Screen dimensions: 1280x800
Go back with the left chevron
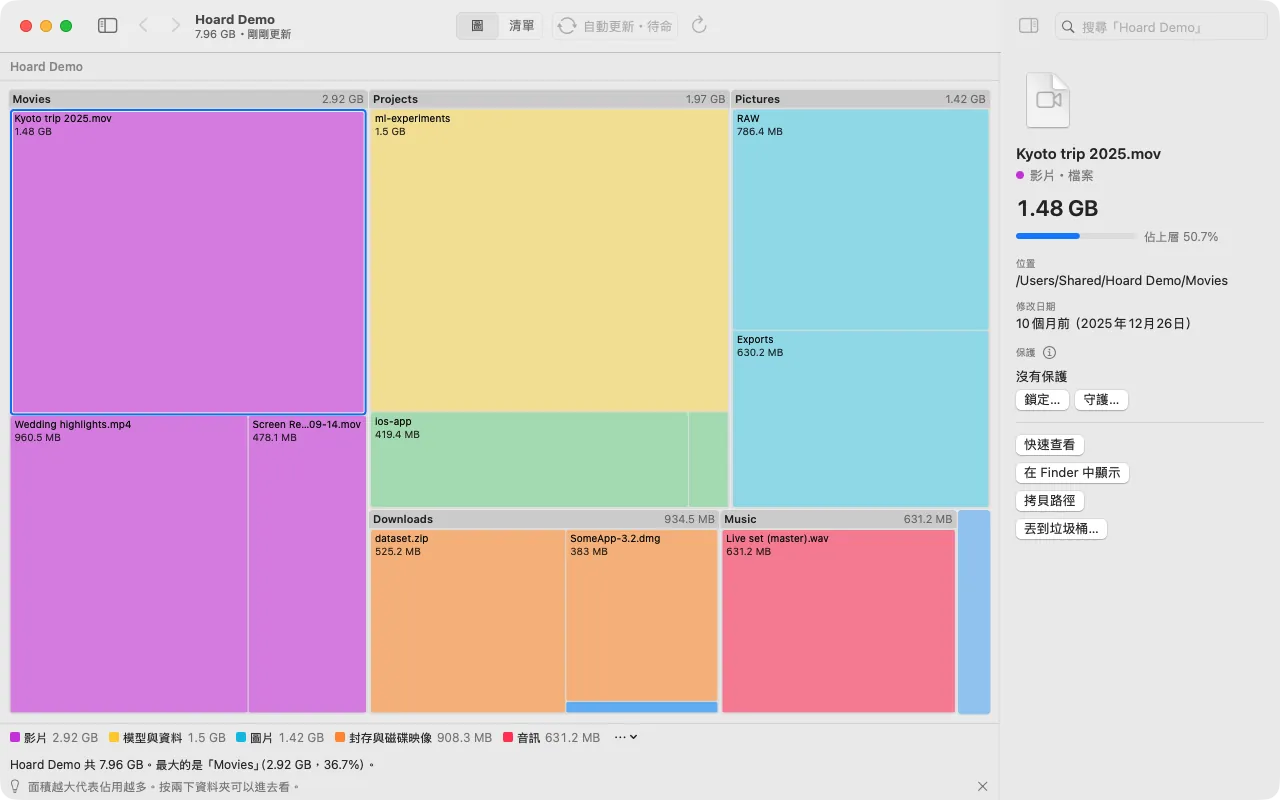click(143, 26)
